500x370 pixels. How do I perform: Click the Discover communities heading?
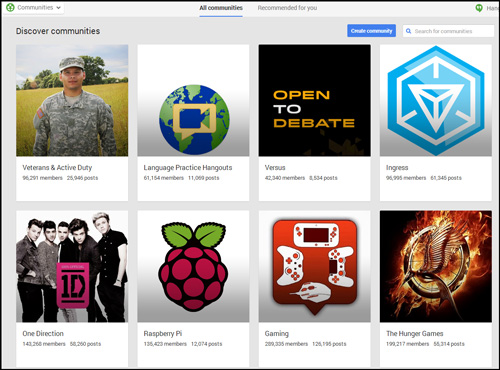pyautogui.click(x=58, y=31)
